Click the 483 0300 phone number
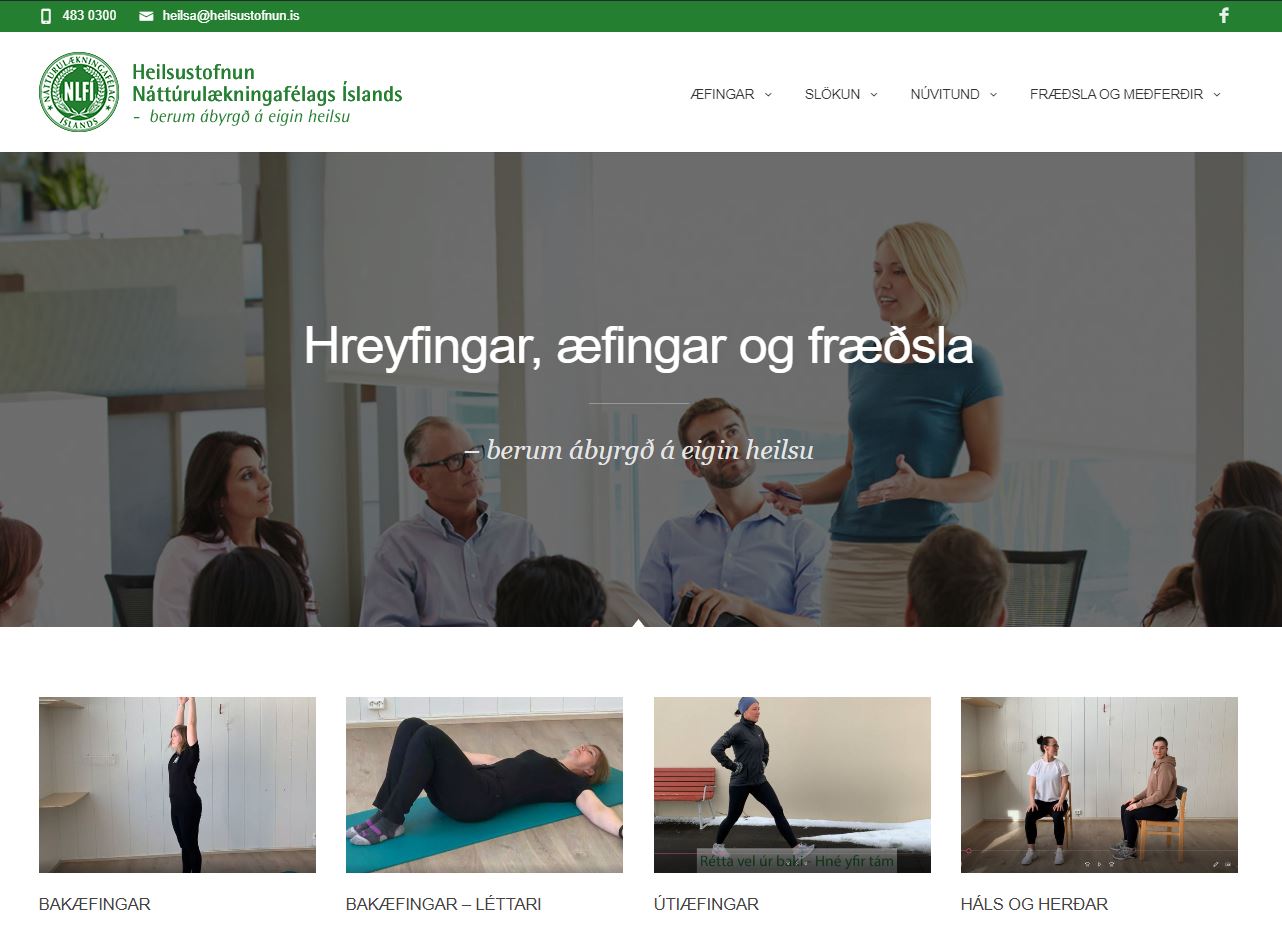The image size is (1282, 934). click(x=89, y=16)
